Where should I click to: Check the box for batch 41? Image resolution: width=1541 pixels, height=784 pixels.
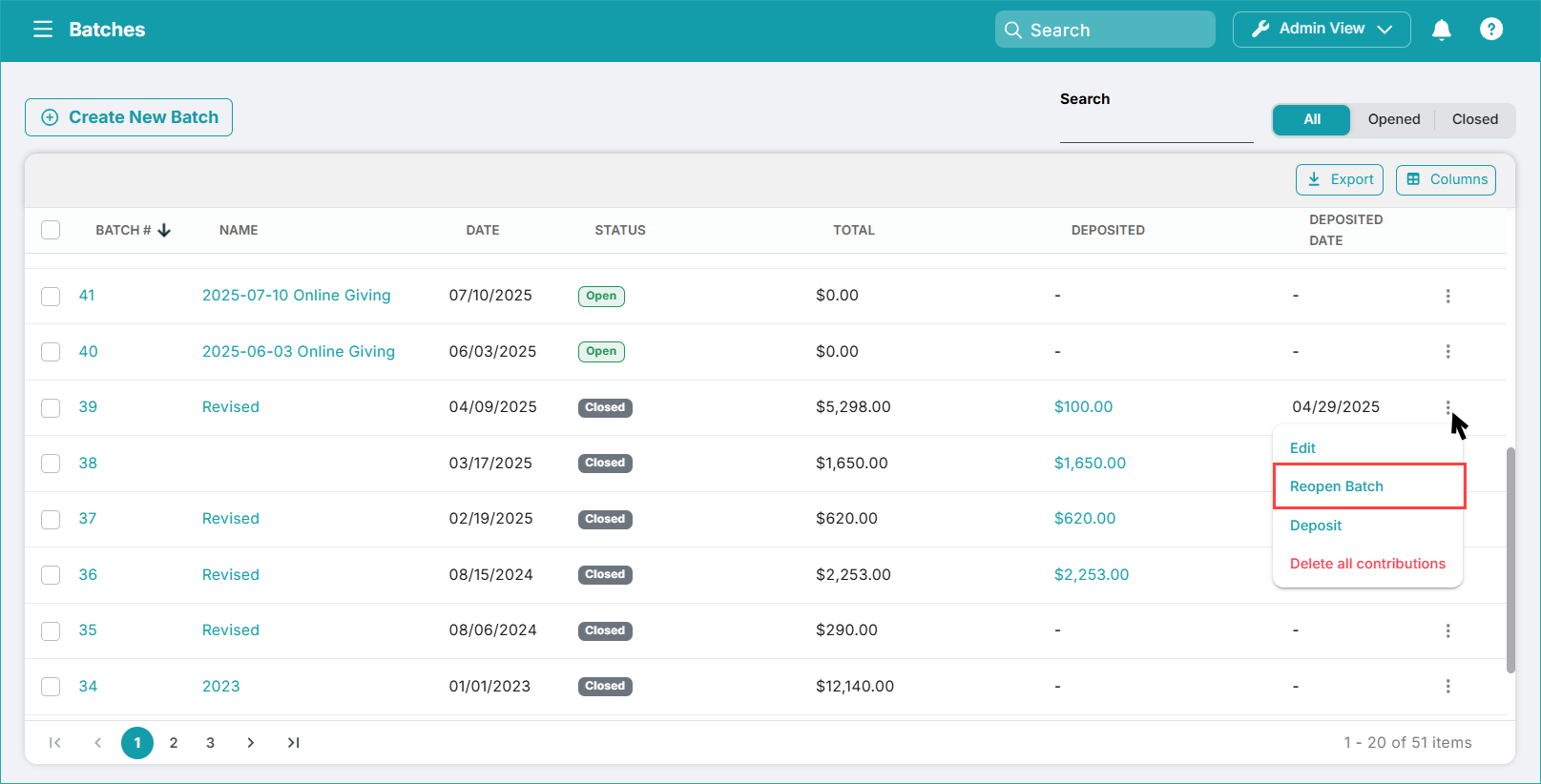[51, 296]
